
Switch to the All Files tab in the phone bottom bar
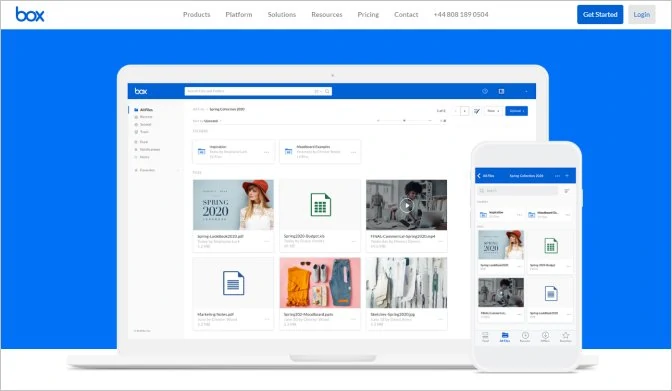[505, 337]
